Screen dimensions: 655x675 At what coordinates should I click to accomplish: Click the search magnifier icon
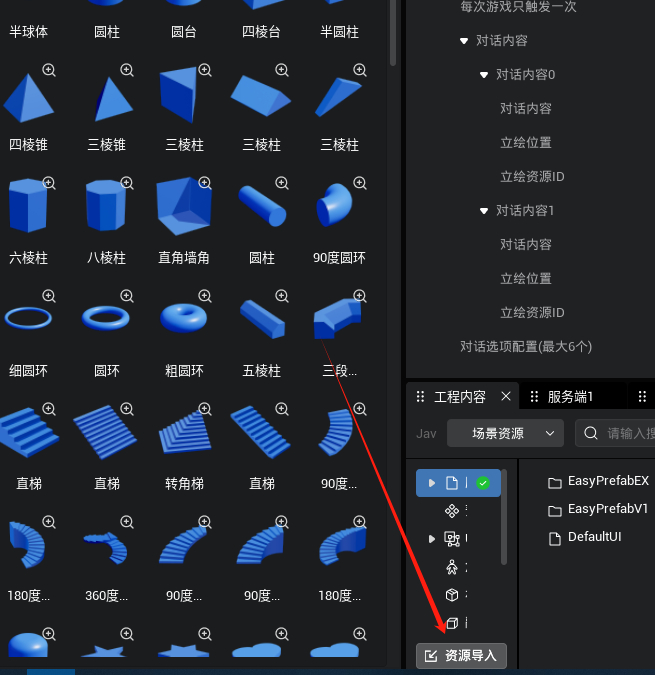pos(591,433)
